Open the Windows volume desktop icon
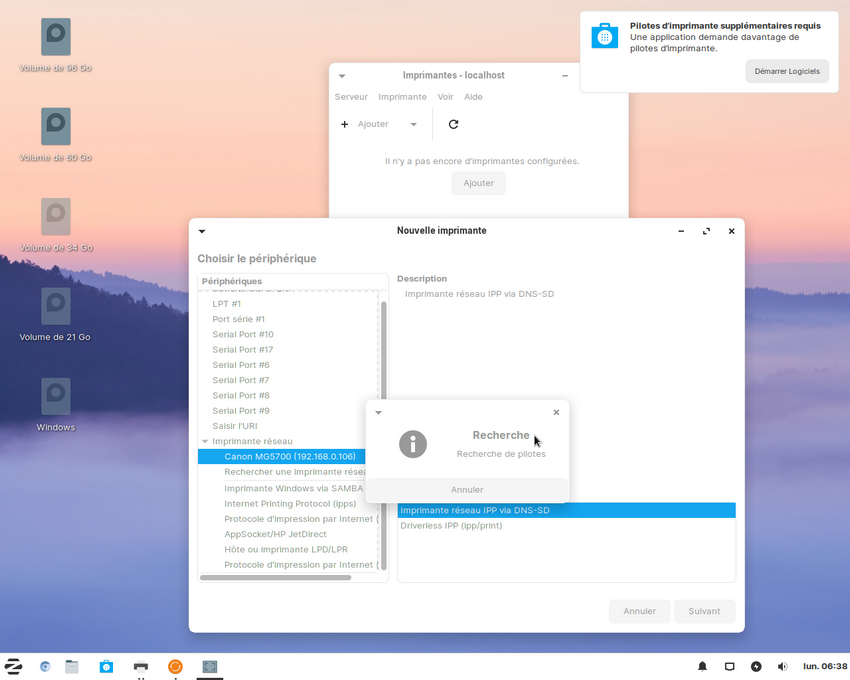 (56, 397)
